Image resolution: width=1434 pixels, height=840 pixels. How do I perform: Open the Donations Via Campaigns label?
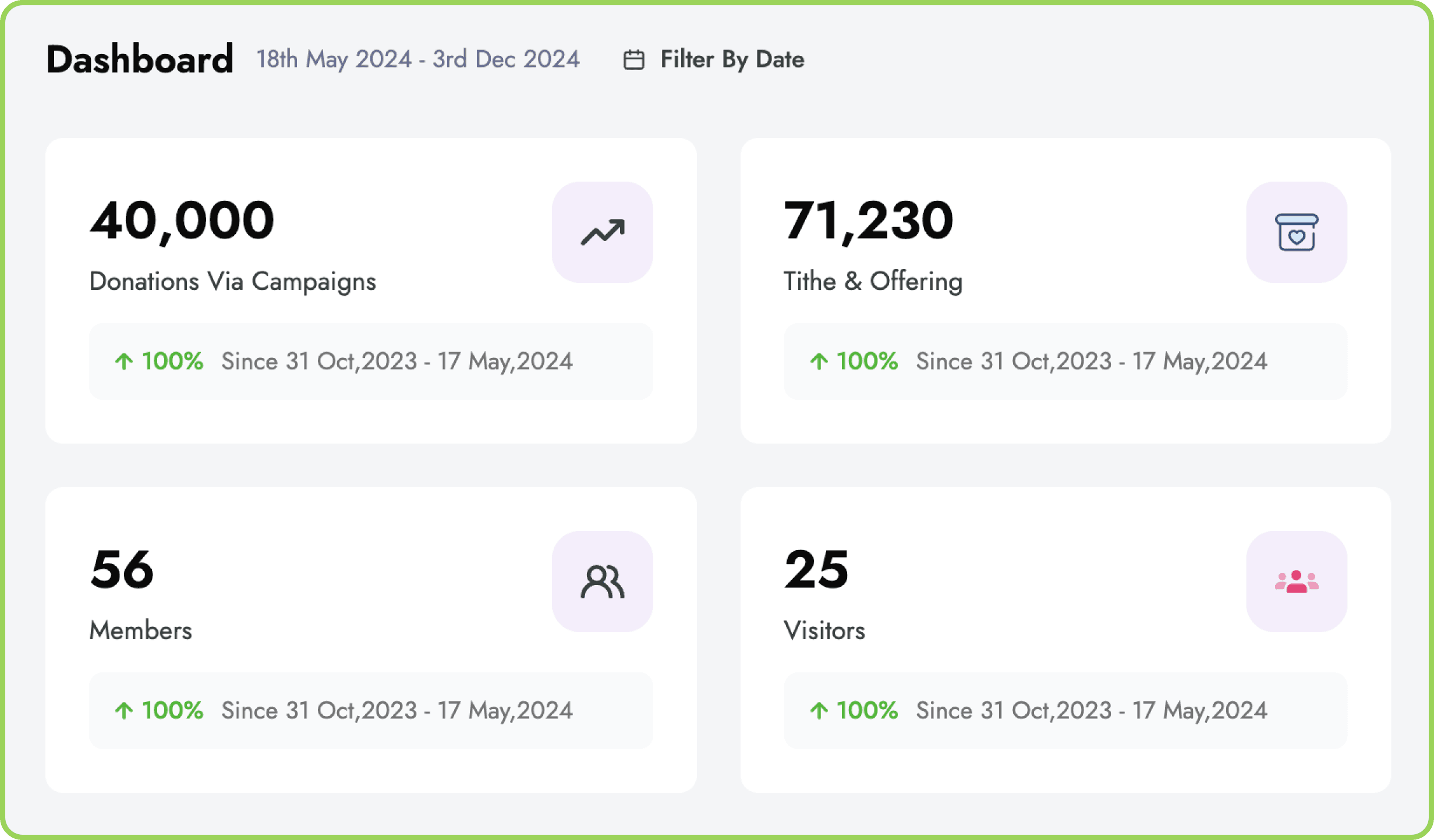click(x=232, y=281)
